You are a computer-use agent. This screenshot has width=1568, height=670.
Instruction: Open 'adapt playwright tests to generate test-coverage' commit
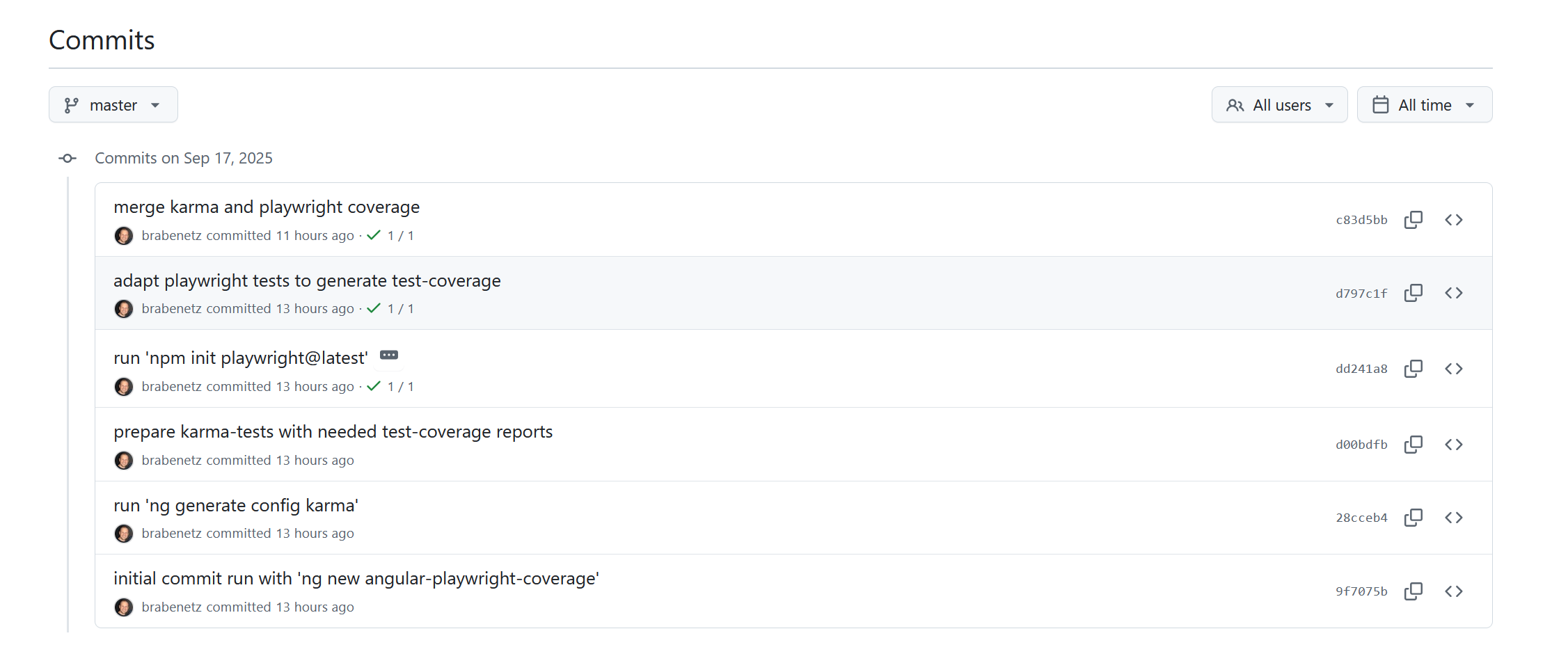pos(307,281)
